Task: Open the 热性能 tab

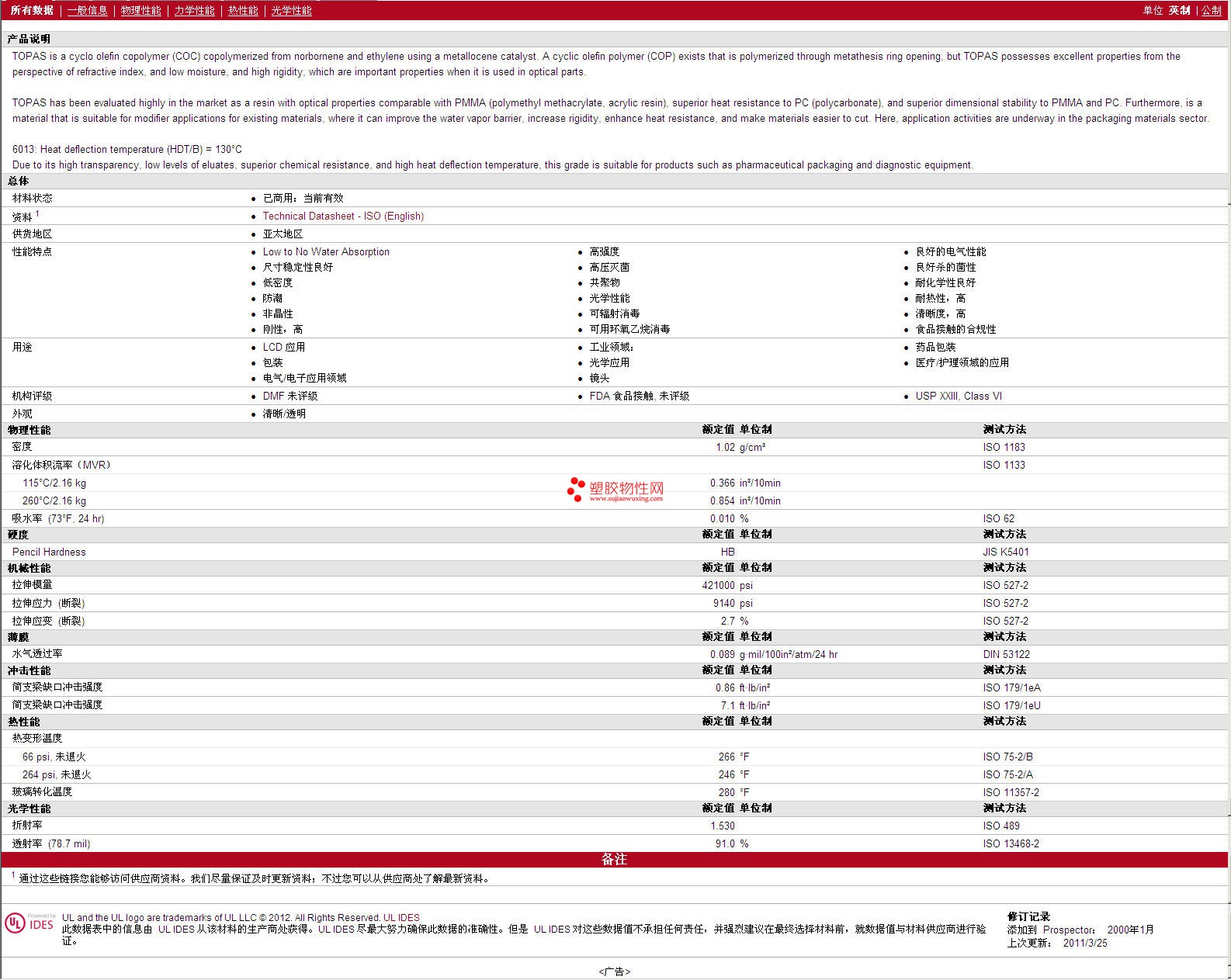Action: click(x=243, y=10)
